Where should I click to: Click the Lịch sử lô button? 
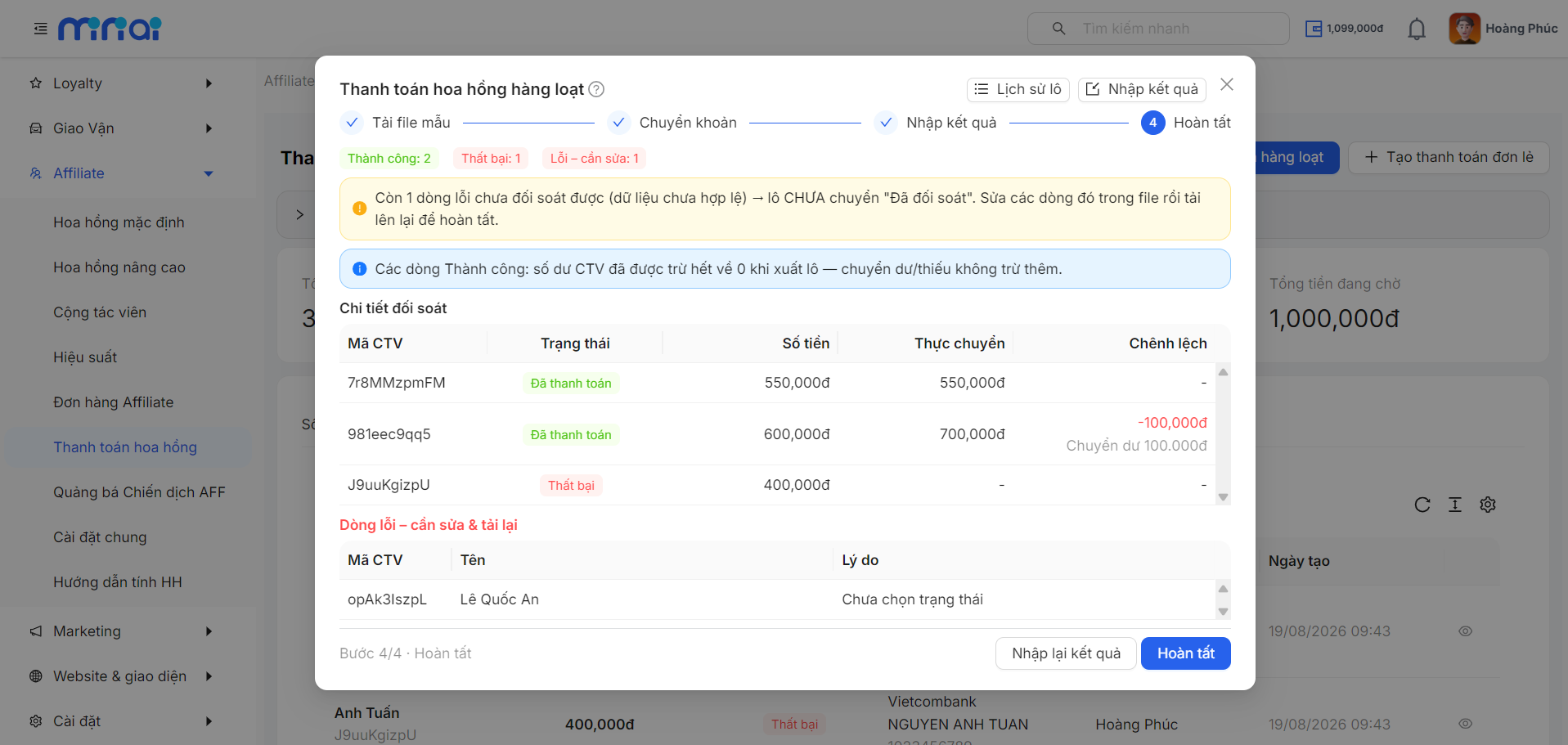pyautogui.click(x=1018, y=89)
